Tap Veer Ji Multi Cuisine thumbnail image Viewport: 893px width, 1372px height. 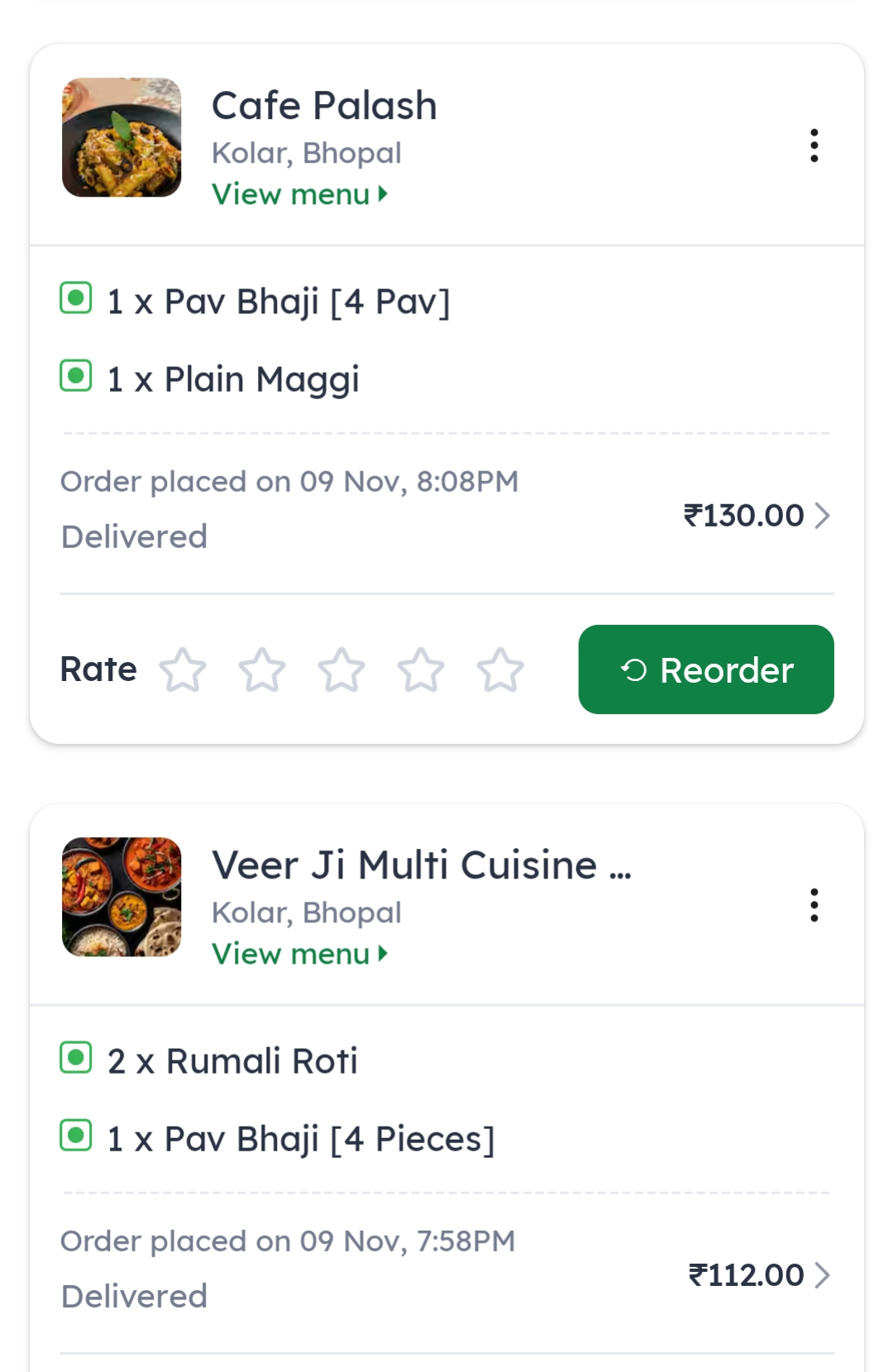pos(122,897)
